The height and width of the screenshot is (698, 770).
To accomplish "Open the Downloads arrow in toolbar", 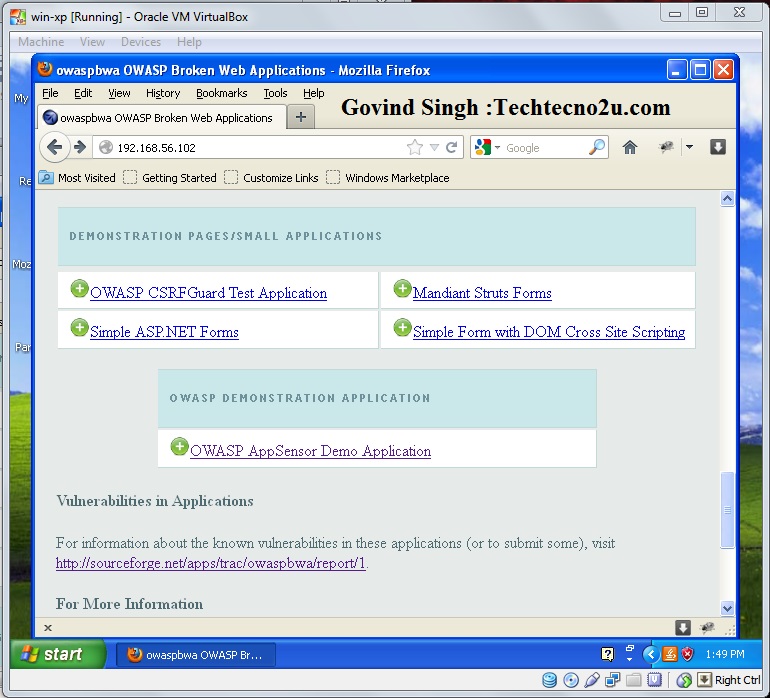I will pos(717,147).
